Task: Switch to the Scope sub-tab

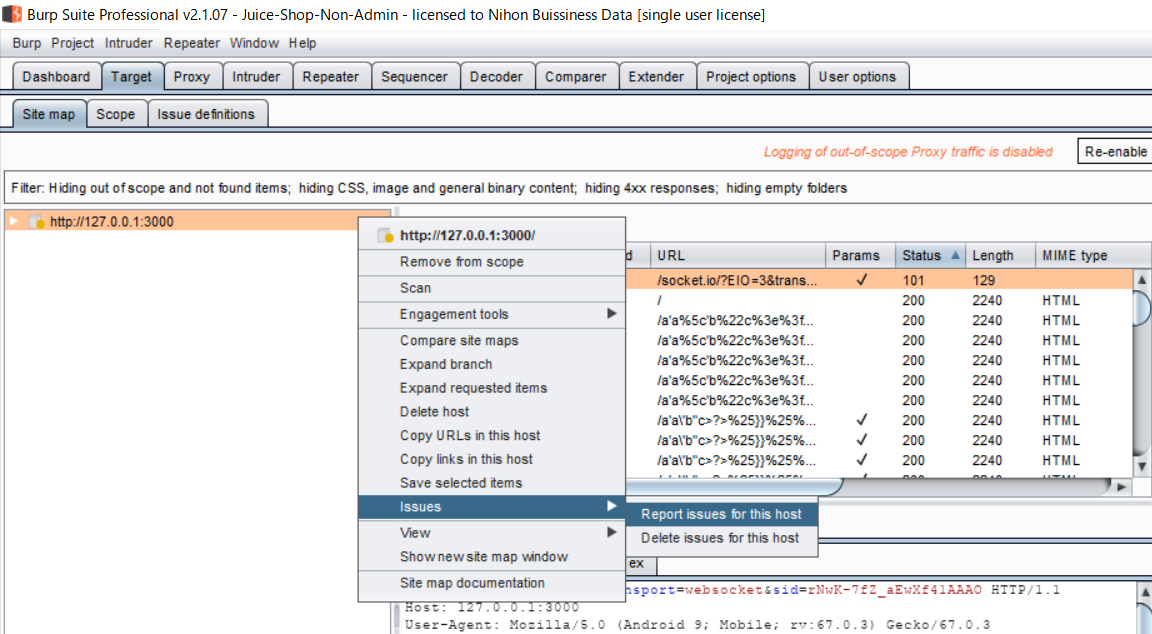Action: (116, 114)
